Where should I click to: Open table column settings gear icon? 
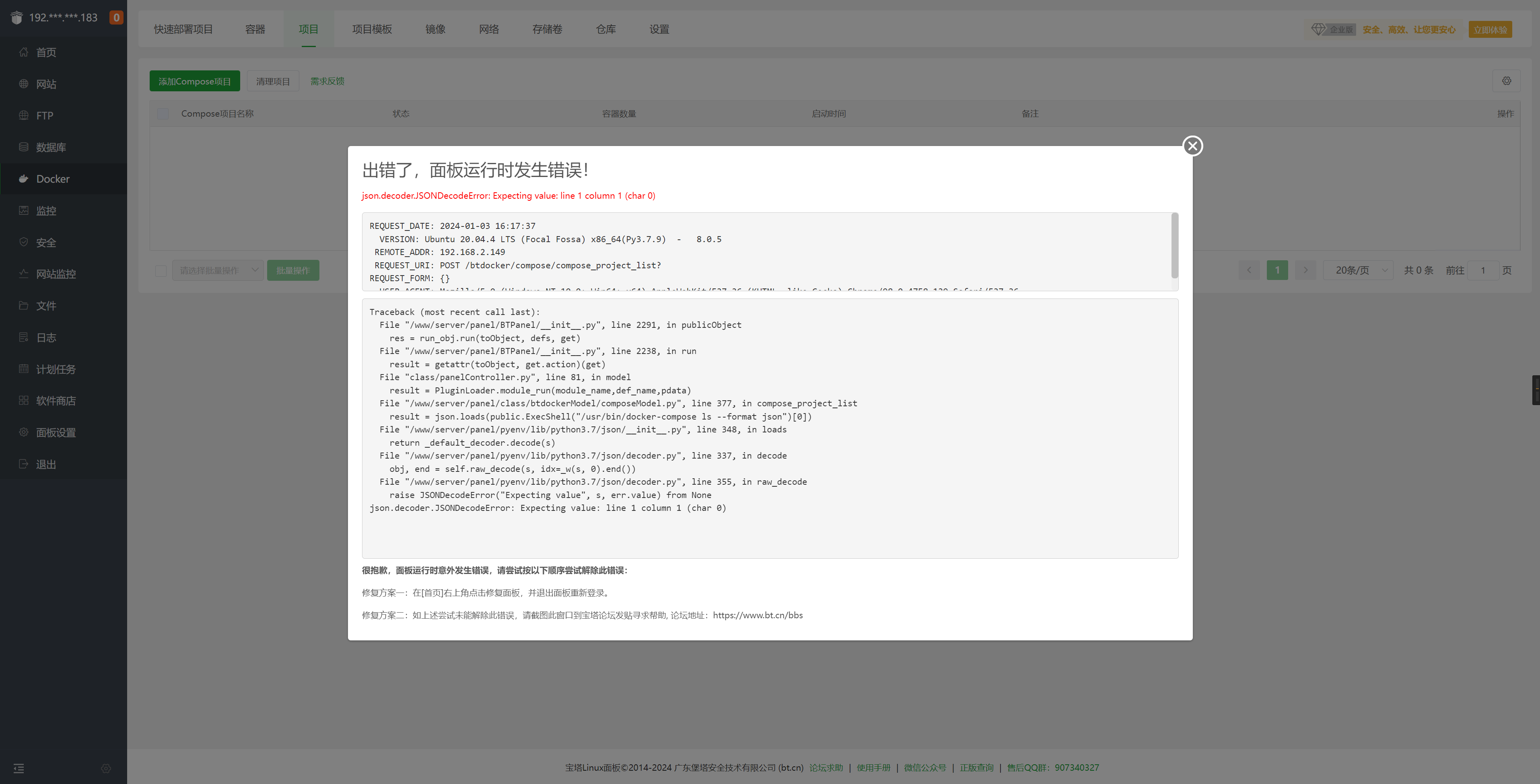click(1507, 81)
